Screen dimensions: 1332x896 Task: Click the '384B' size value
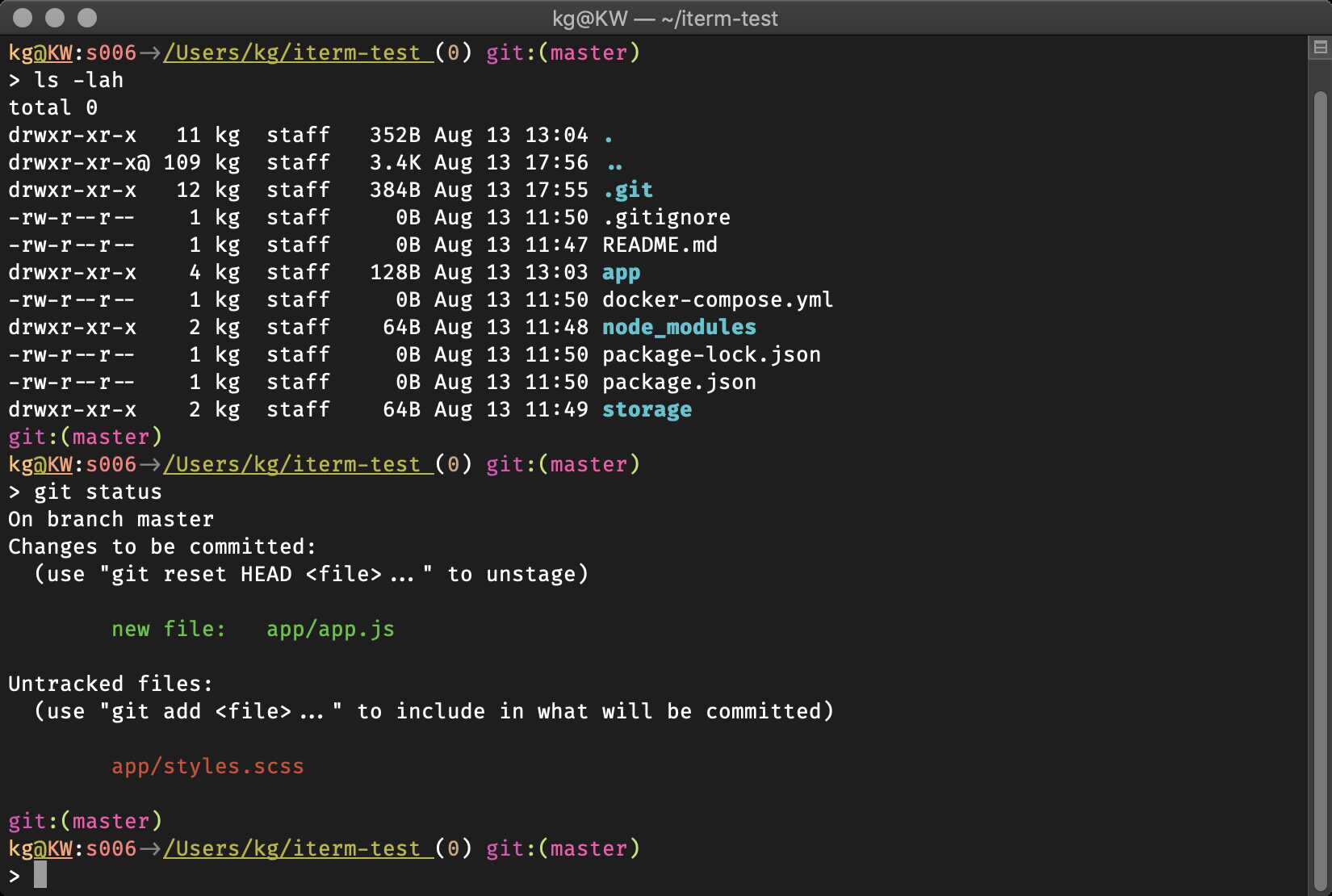coord(396,190)
